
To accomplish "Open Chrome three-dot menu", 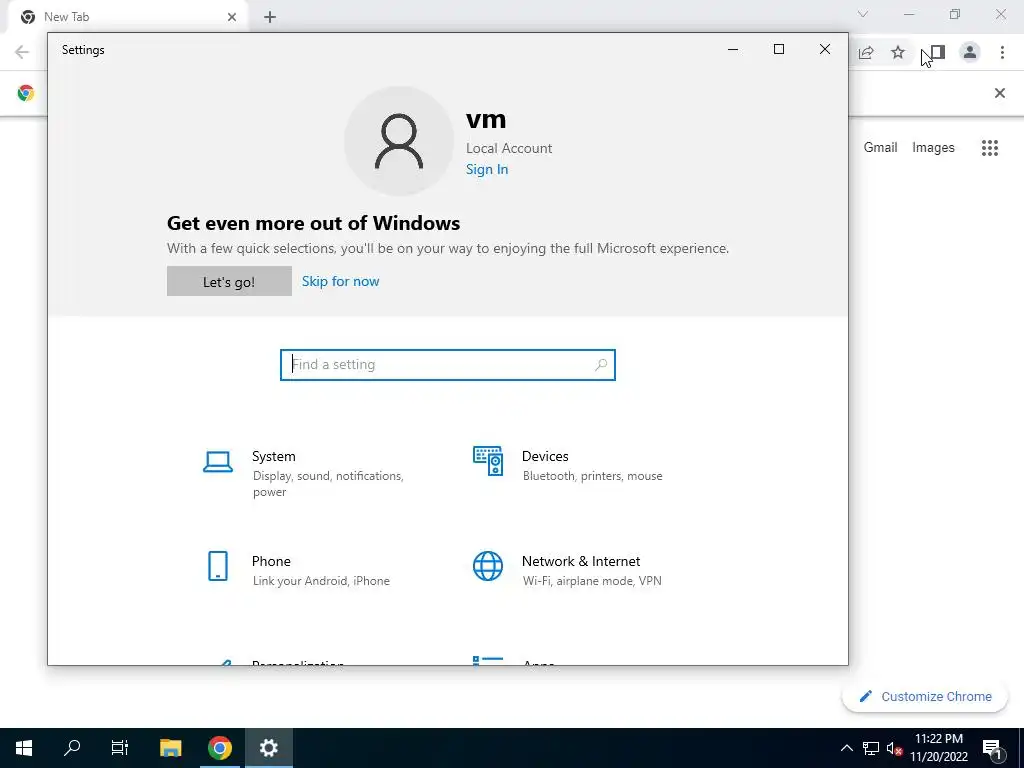I will point(1002,52).
